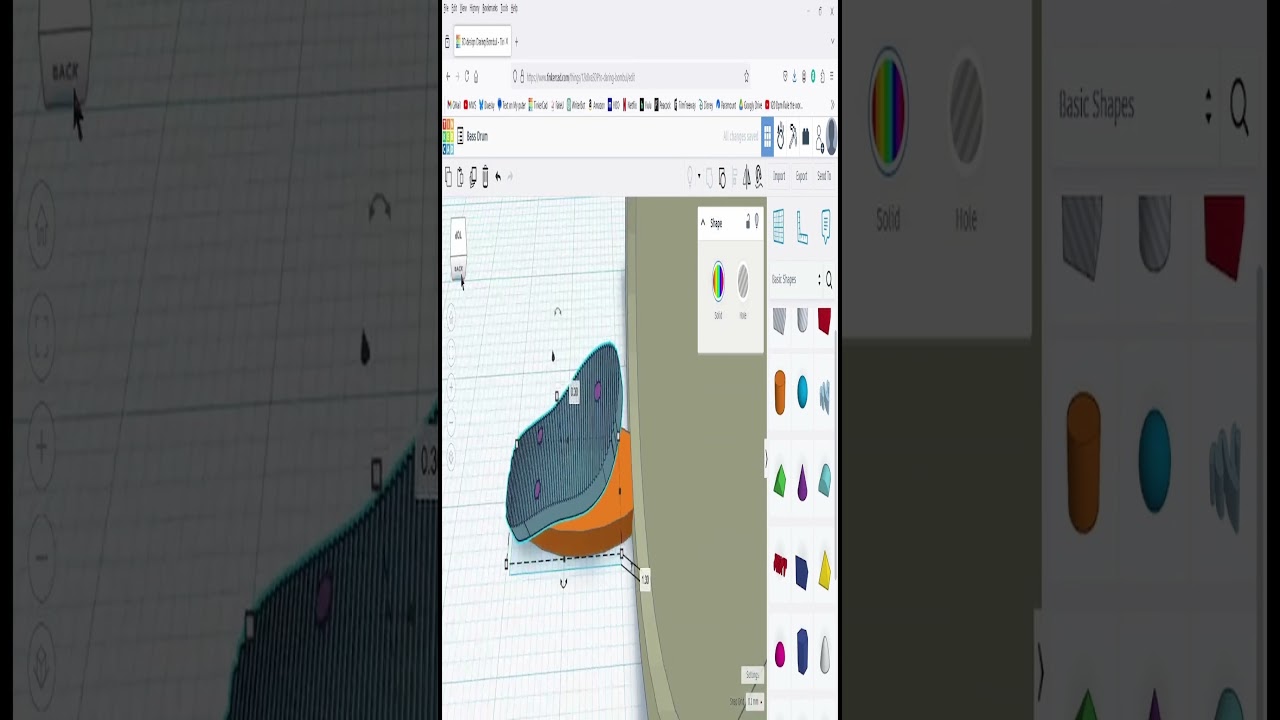This screenshot has width=1280, height=720.
Task: Click the Duplicate and repeat tool
Action: (x=473, y=176)
